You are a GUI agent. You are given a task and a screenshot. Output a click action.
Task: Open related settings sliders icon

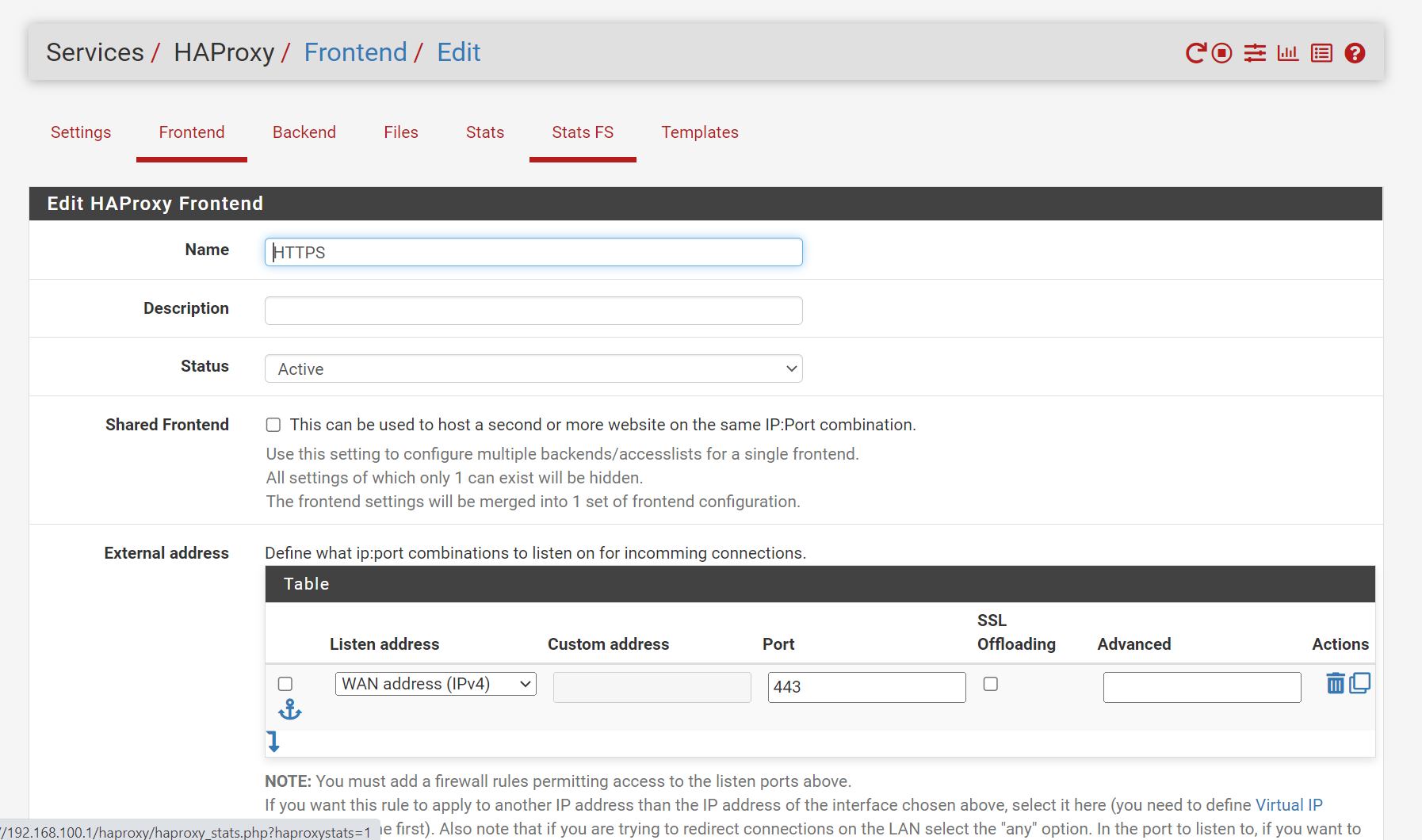1255,53
